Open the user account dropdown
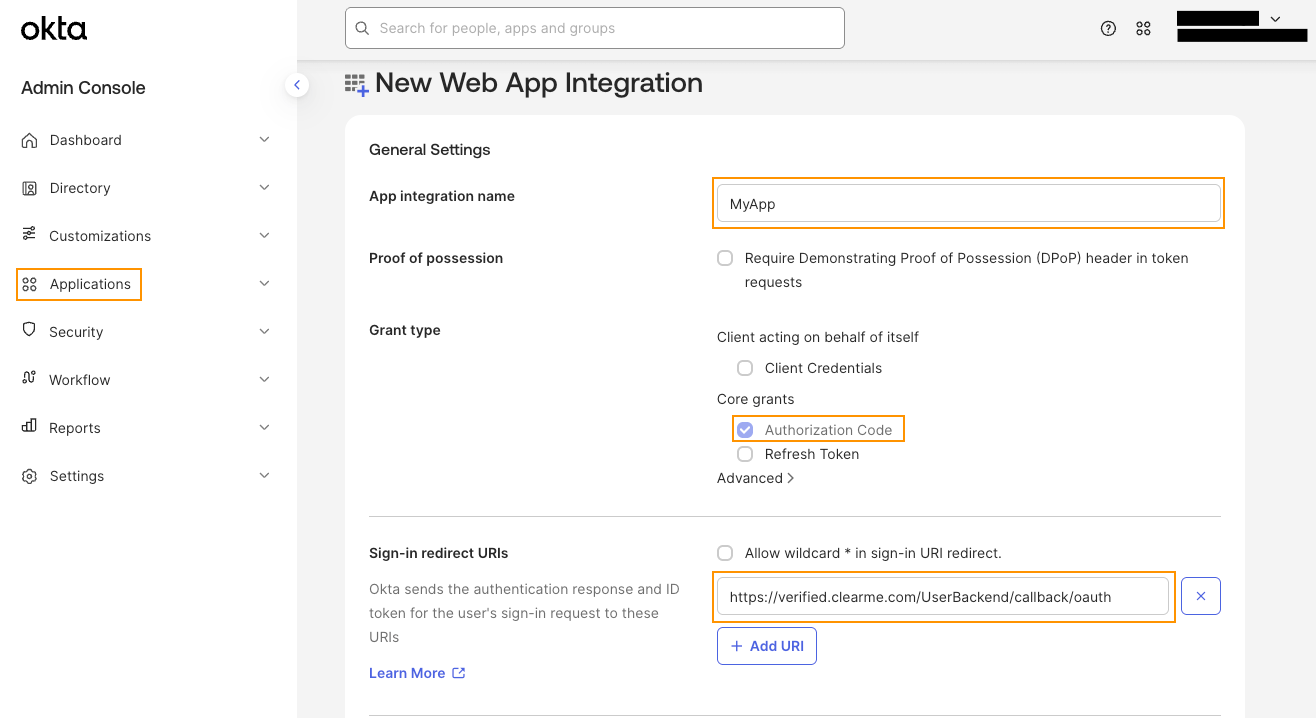Viewport: 1316px width, 718px height. [1275, 19]
